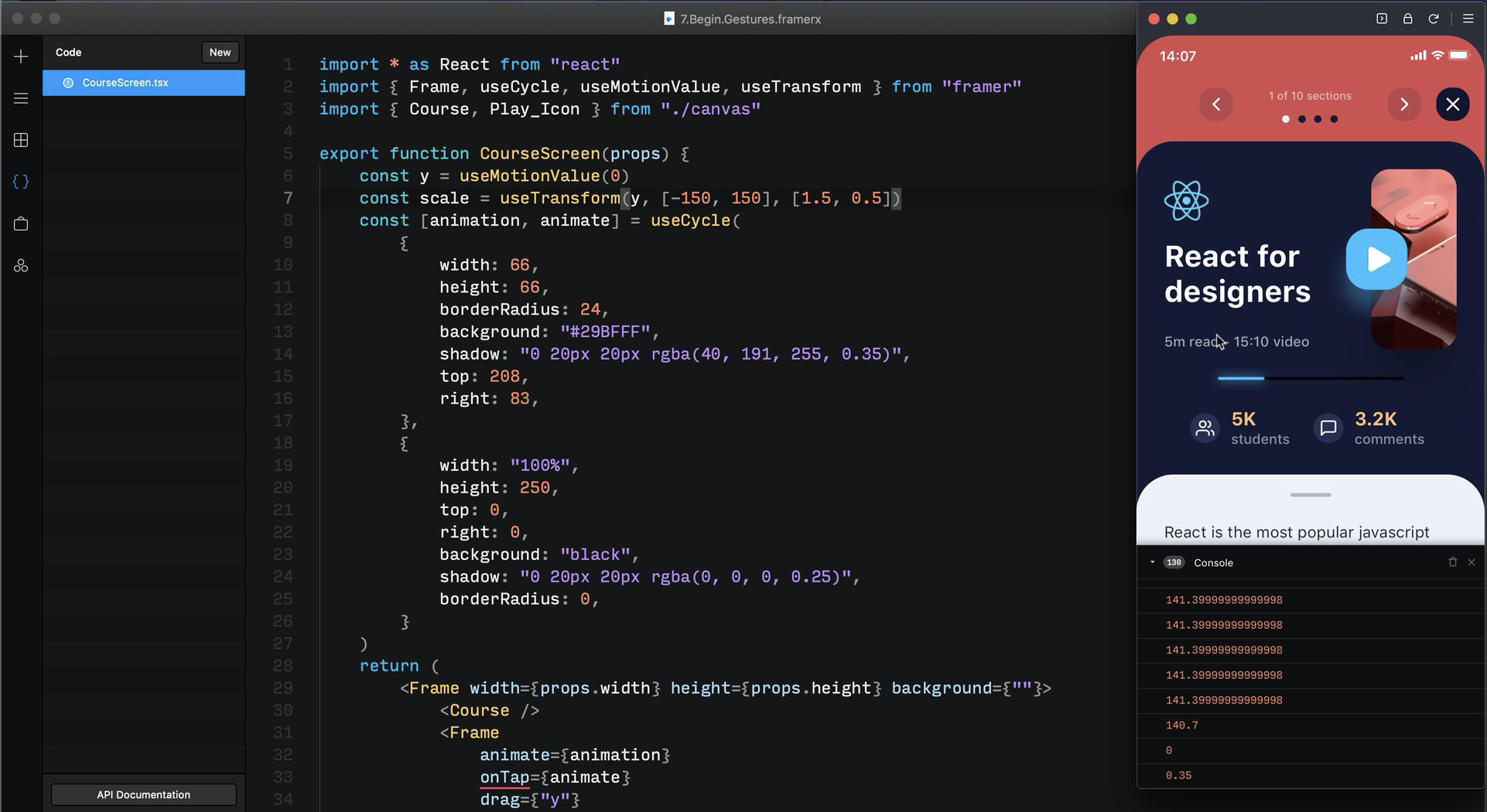This screenshot has height=812, width=1487.
Task: Click the "#29BFFF" color string in code
Action: tap(605, 332)
